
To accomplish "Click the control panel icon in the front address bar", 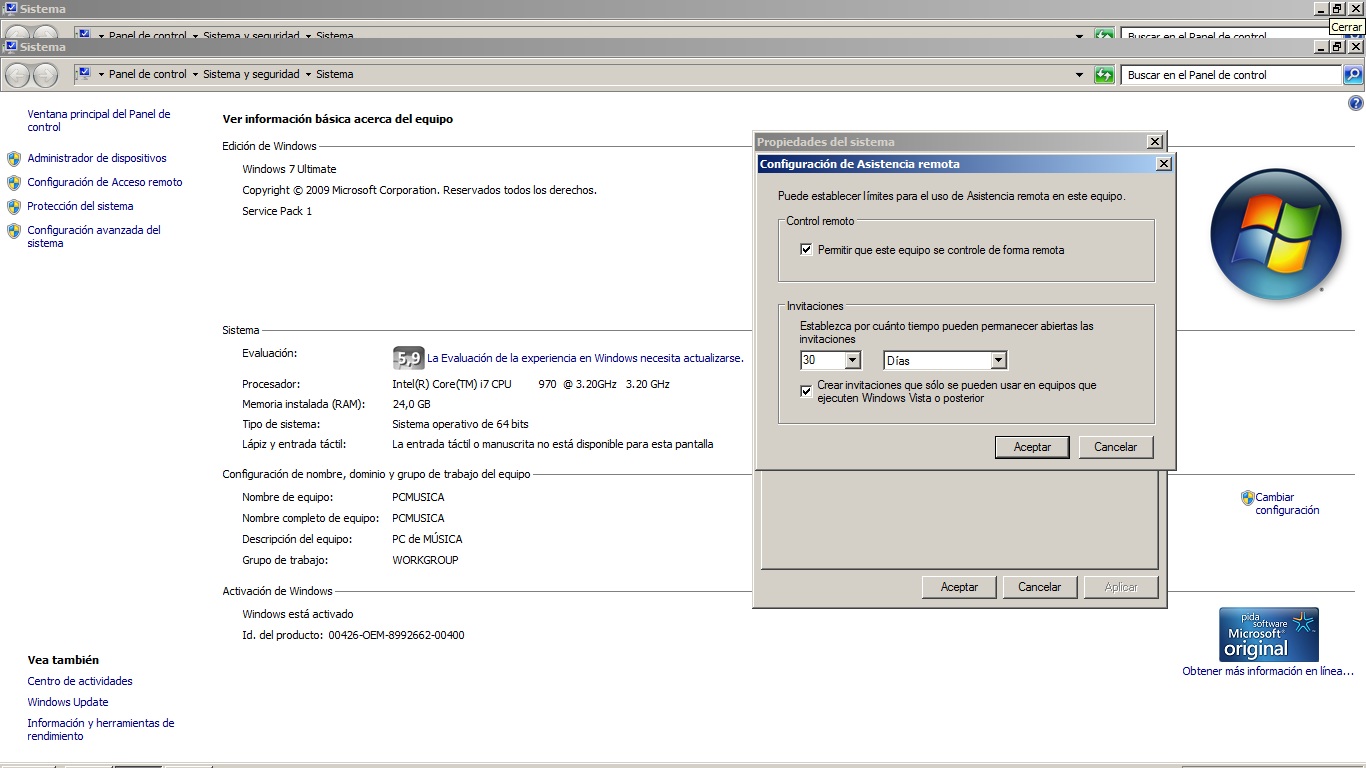I will coord(84,73).
